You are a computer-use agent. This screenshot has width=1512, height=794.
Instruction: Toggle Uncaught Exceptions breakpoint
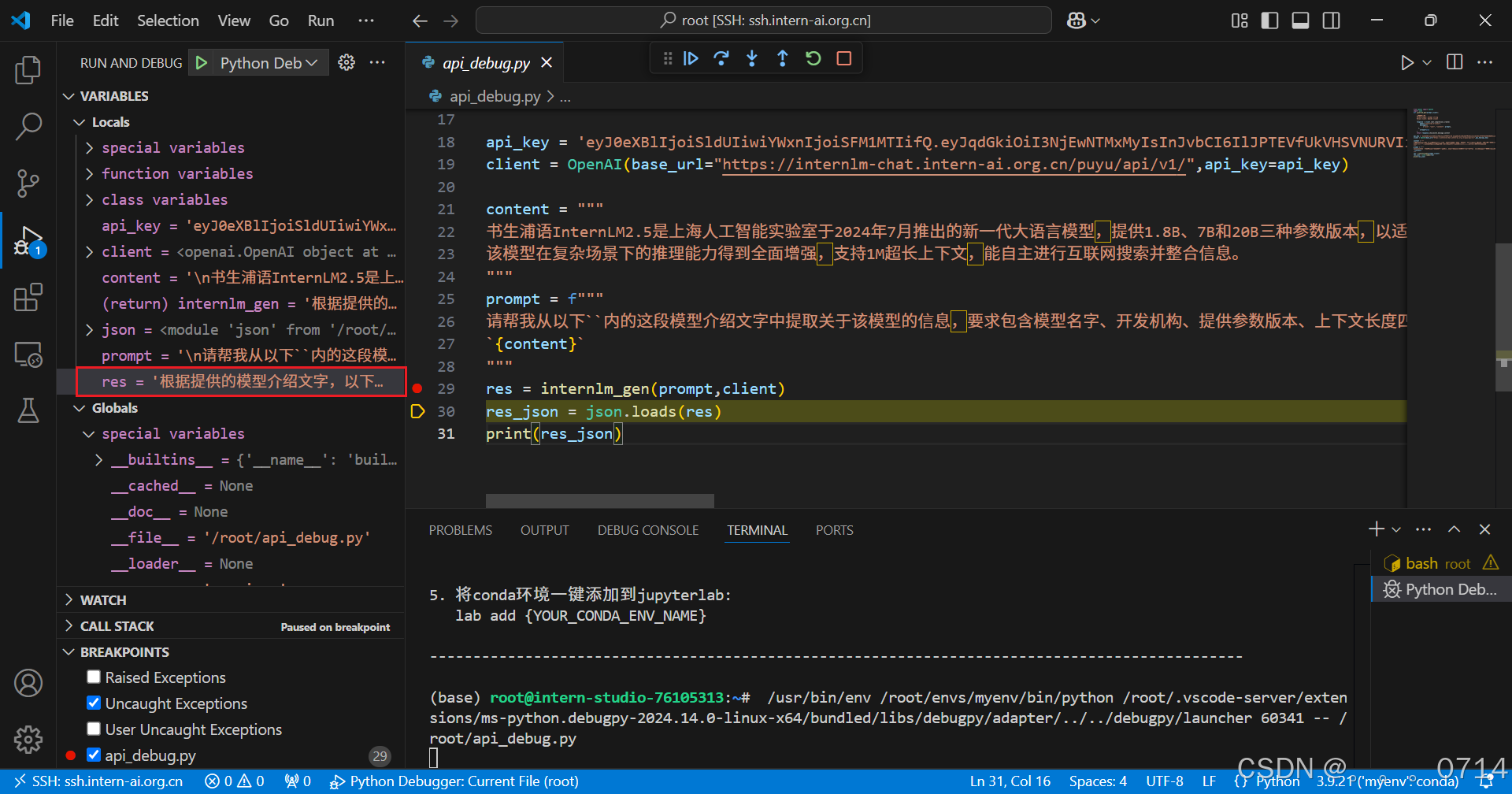[94, 703]
